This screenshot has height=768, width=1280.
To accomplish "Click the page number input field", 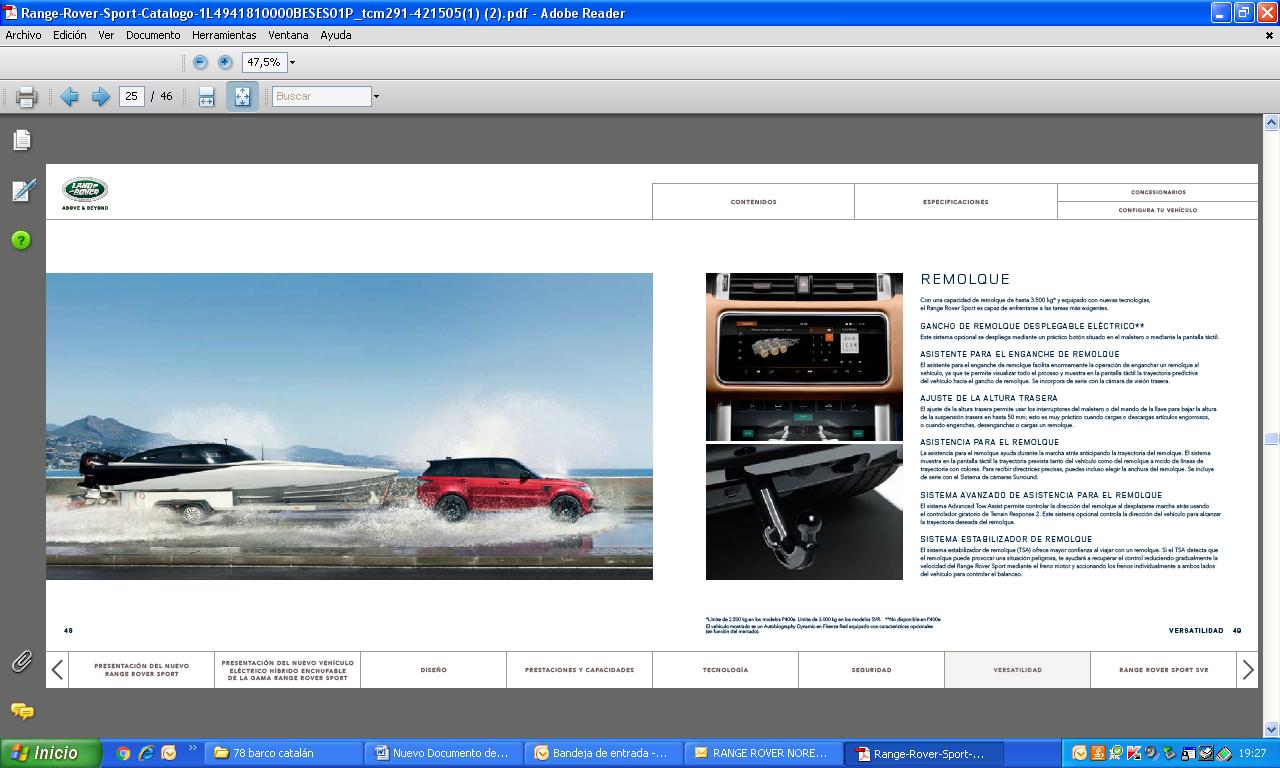I will (131, 97).
